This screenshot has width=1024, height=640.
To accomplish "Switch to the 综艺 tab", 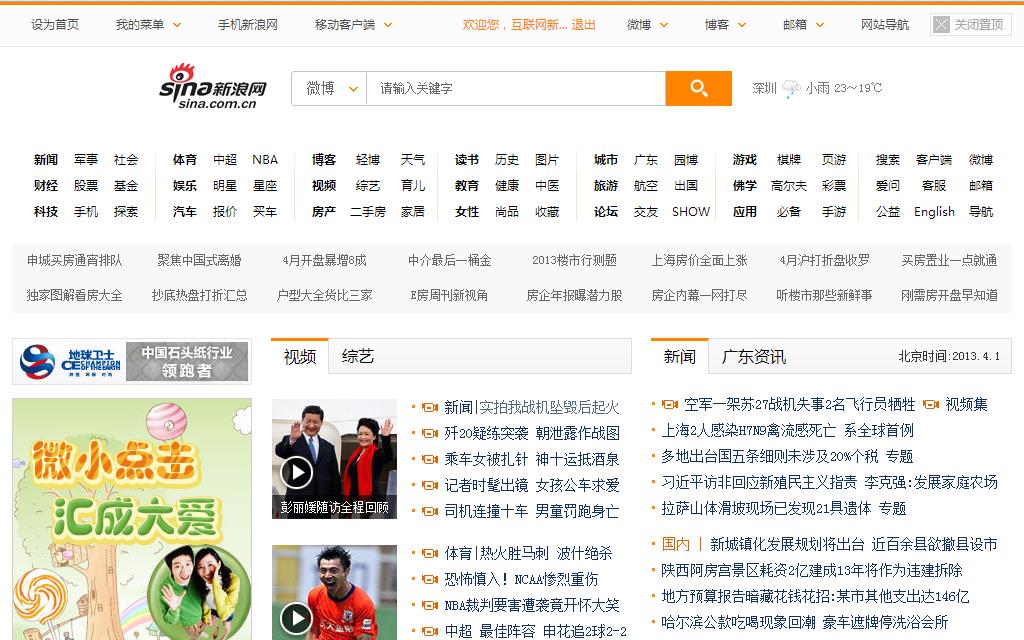I will pos(357,356).
